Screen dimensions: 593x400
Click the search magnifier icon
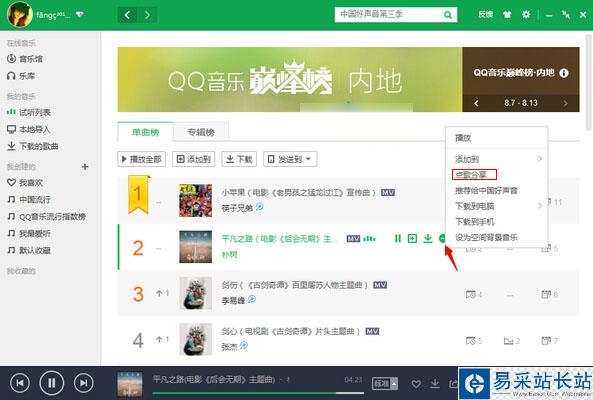(448, 15)
